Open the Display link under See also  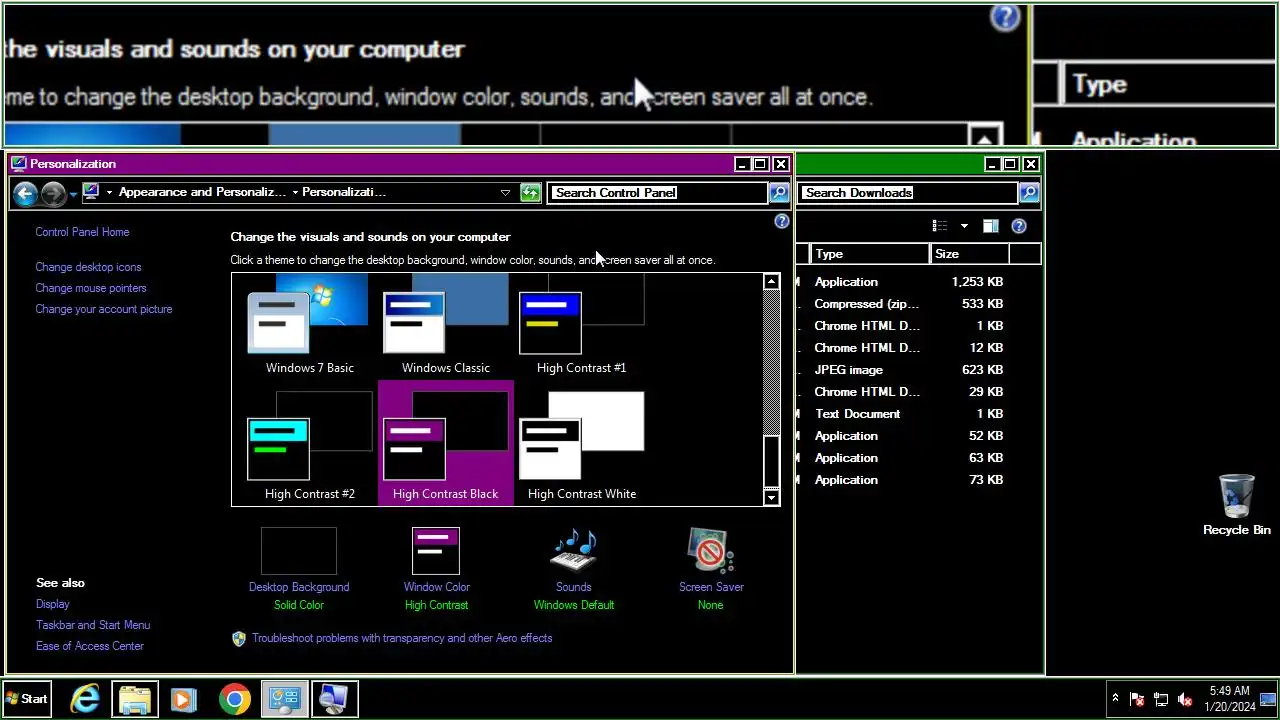click(53, 604)
